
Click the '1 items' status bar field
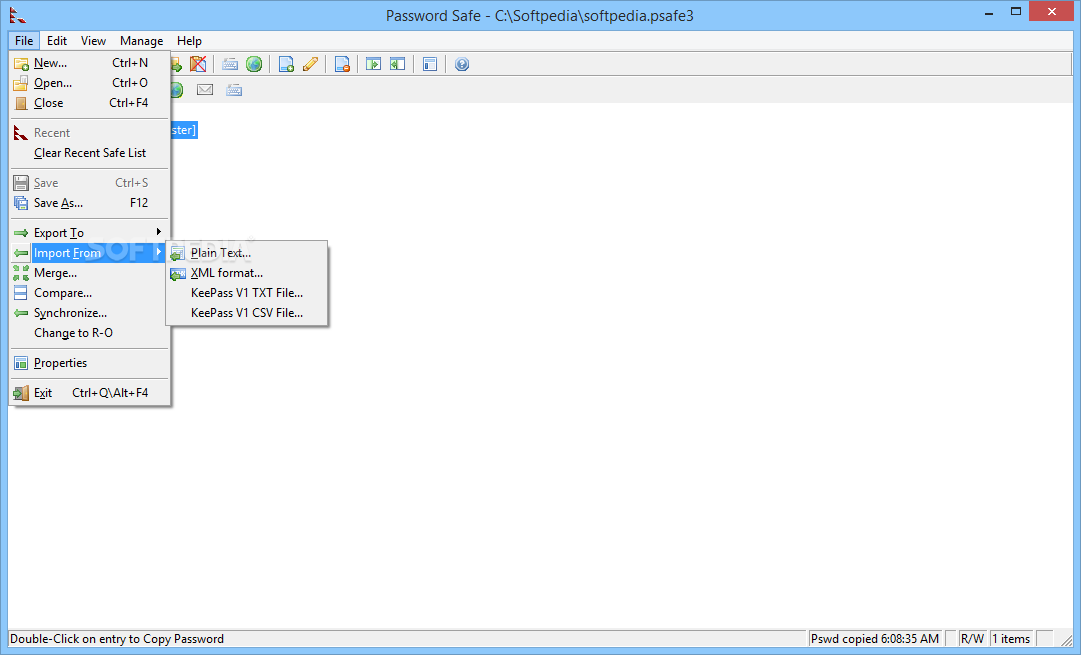coord(1011,638)
